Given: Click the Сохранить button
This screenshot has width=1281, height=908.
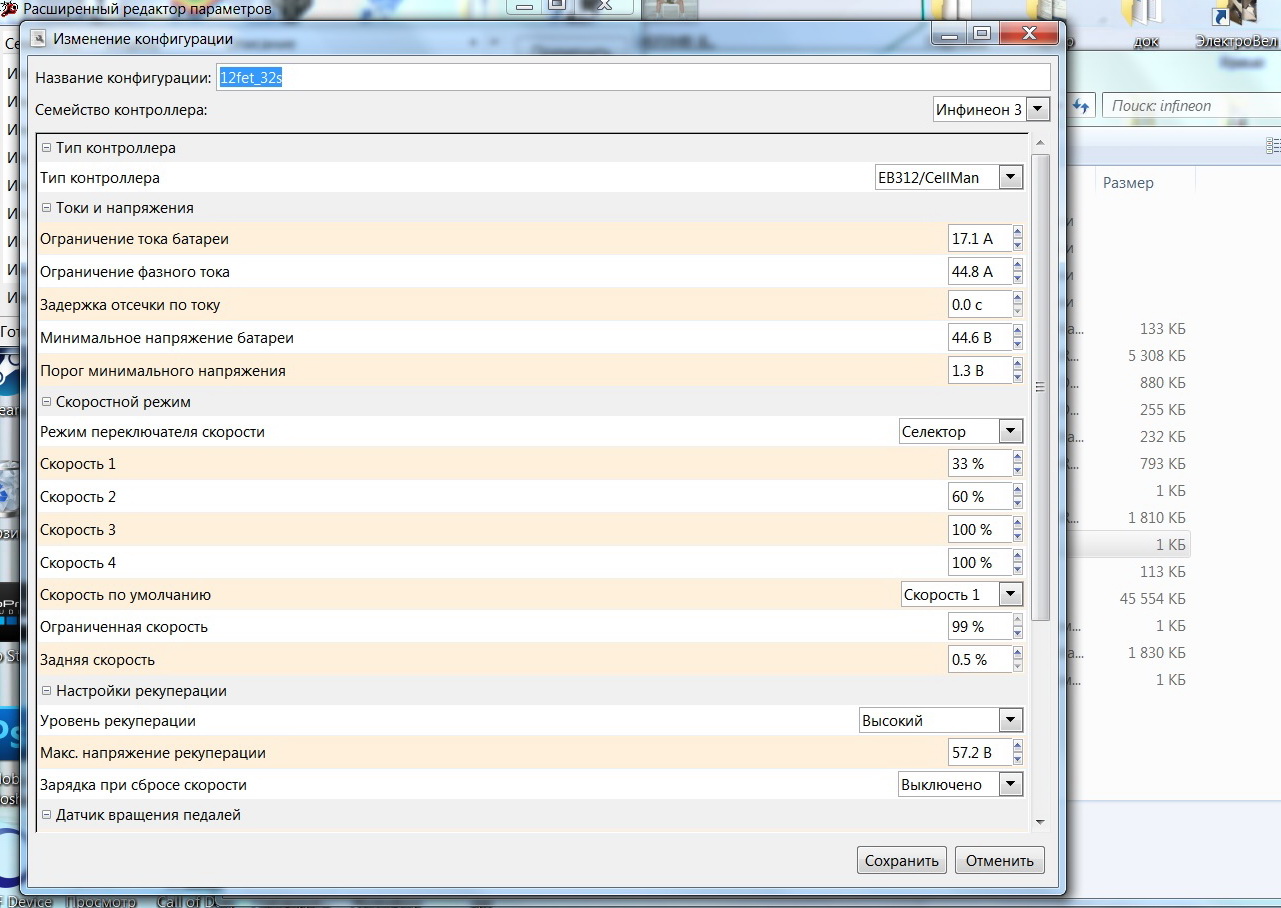Looking at the screenshot, I should (x=901, y=861).
